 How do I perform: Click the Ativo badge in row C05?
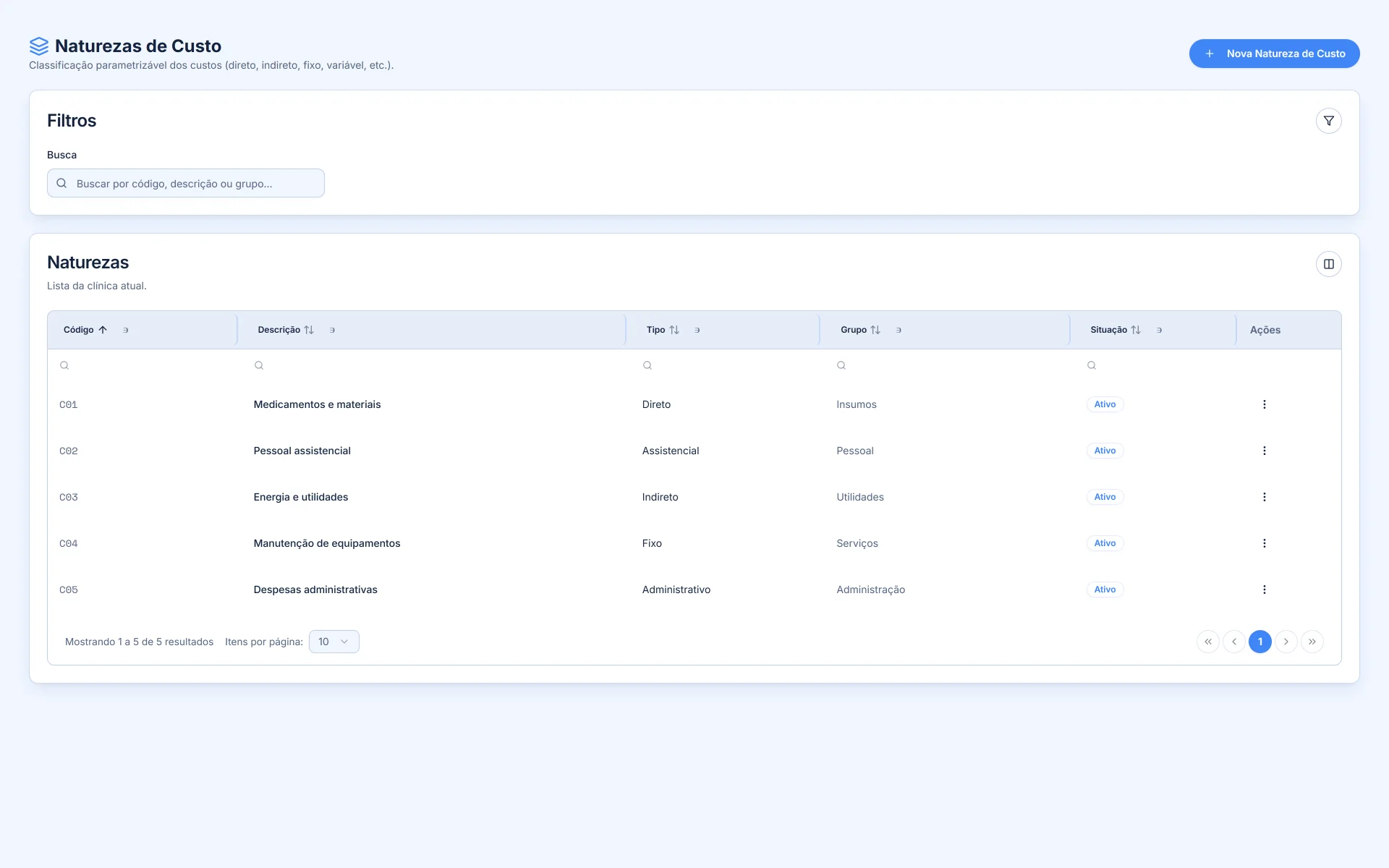1105,590
